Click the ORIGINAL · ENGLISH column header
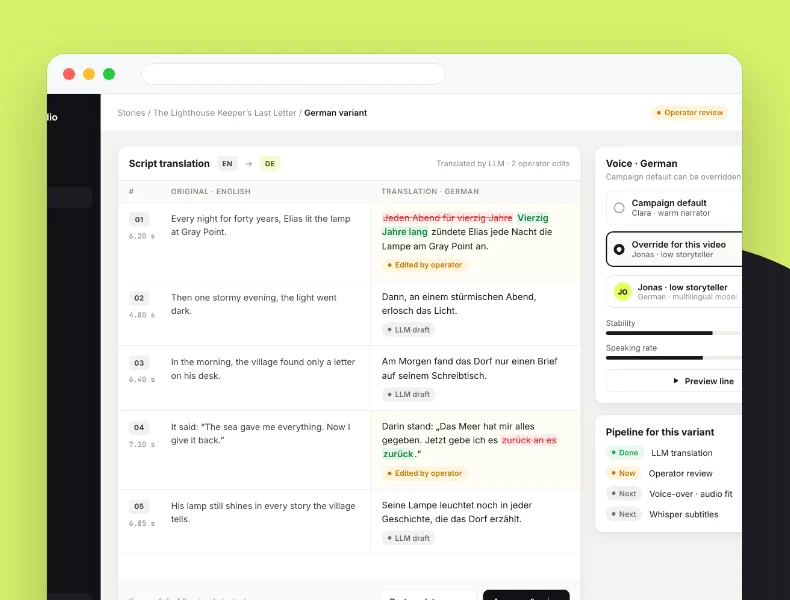Image resolution: width=790 pixels, height=600 pixels. 211,191
